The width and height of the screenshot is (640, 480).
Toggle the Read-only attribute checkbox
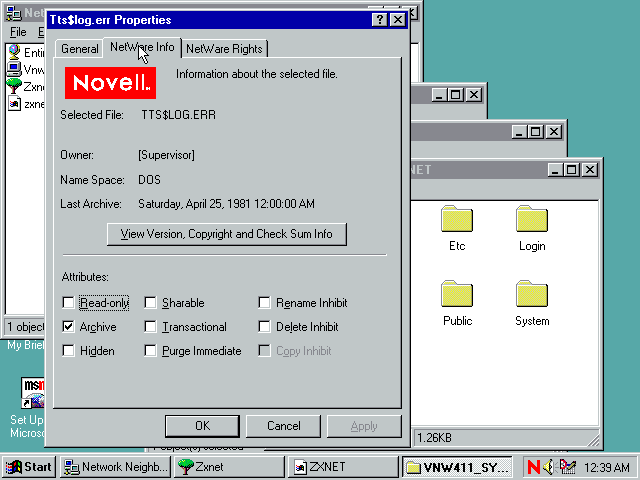pos(69,303)
